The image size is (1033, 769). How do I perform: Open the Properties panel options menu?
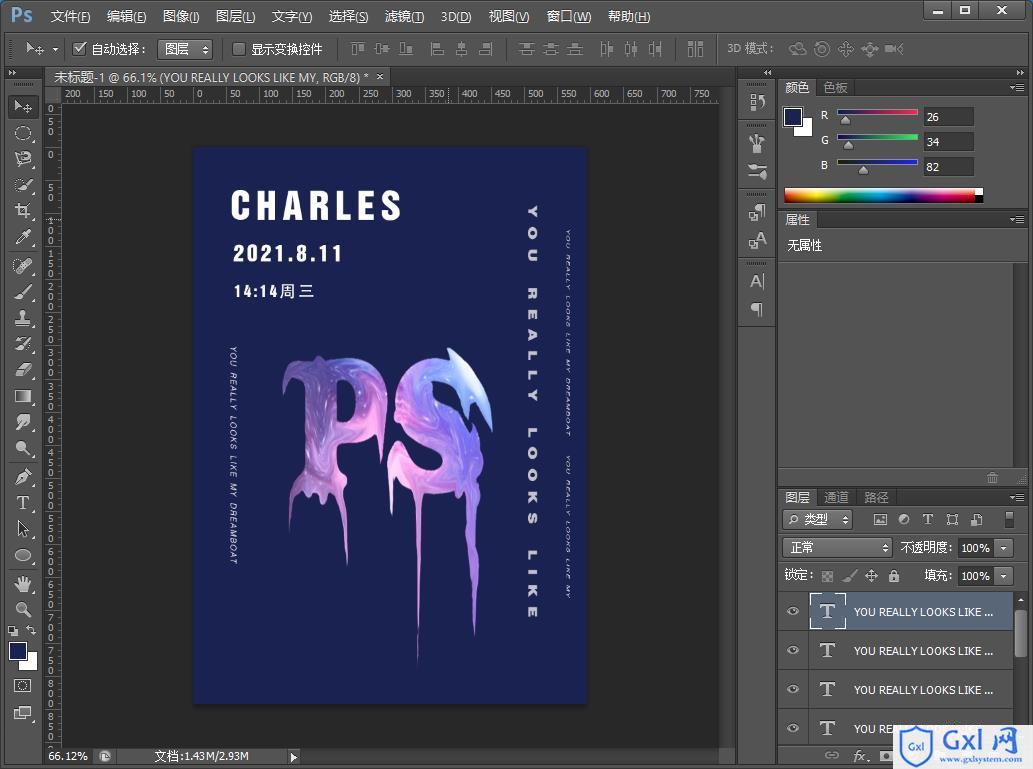pyautogui.click(x=1017, y=219)
